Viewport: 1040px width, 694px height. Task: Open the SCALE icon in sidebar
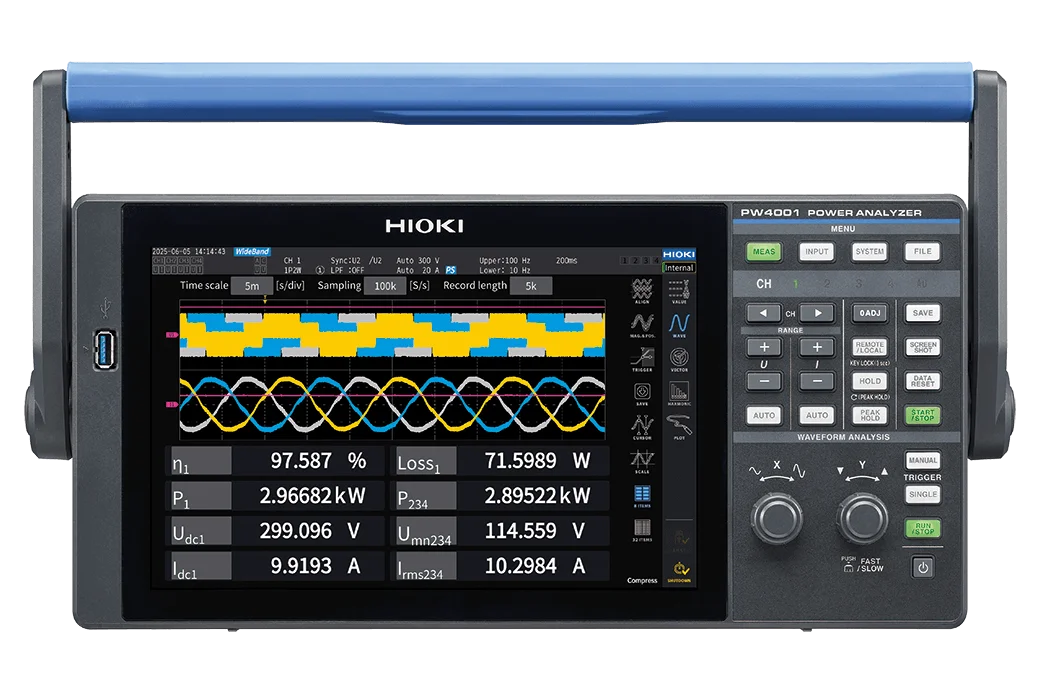coord(642,461)
